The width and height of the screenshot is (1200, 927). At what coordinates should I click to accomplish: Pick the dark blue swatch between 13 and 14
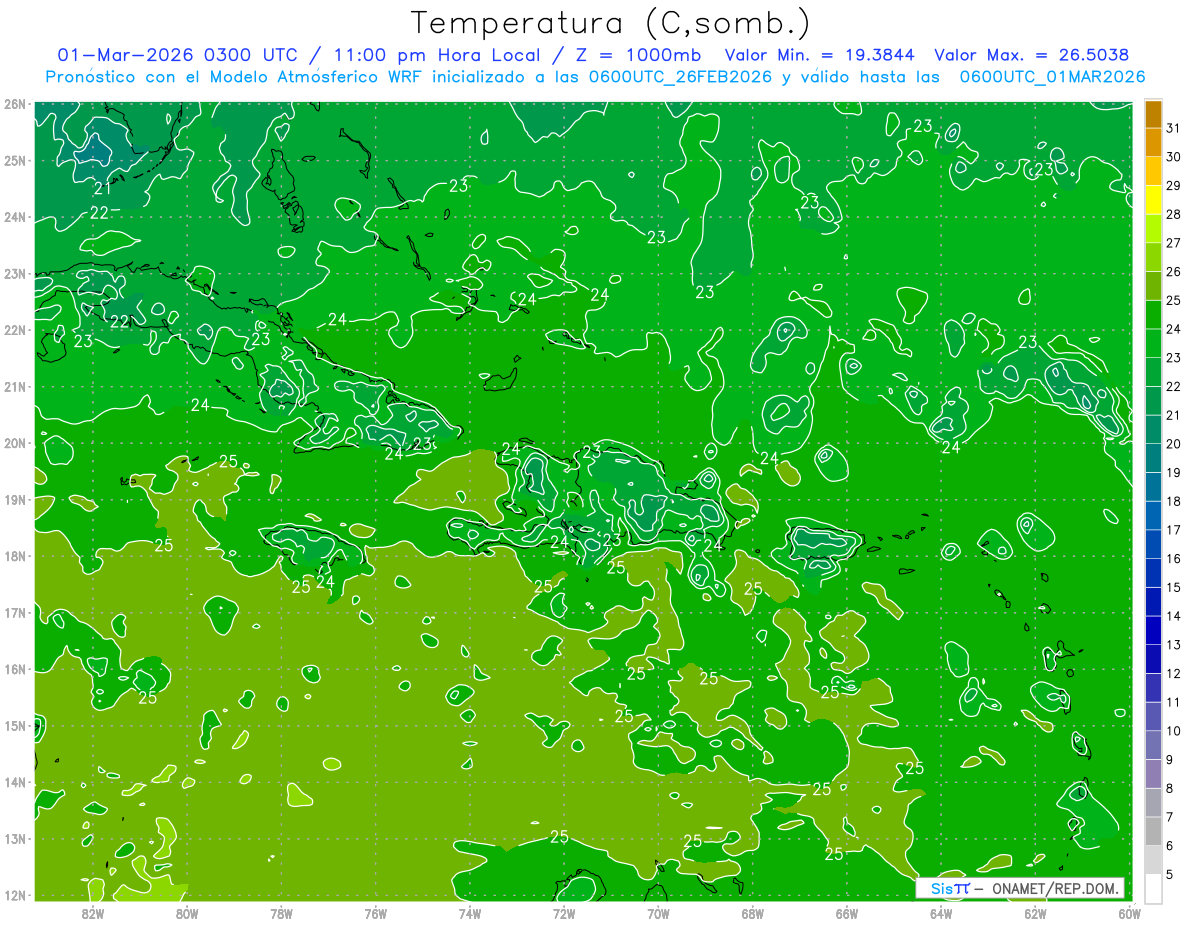pyautogui.click(x=1153, y=630)
